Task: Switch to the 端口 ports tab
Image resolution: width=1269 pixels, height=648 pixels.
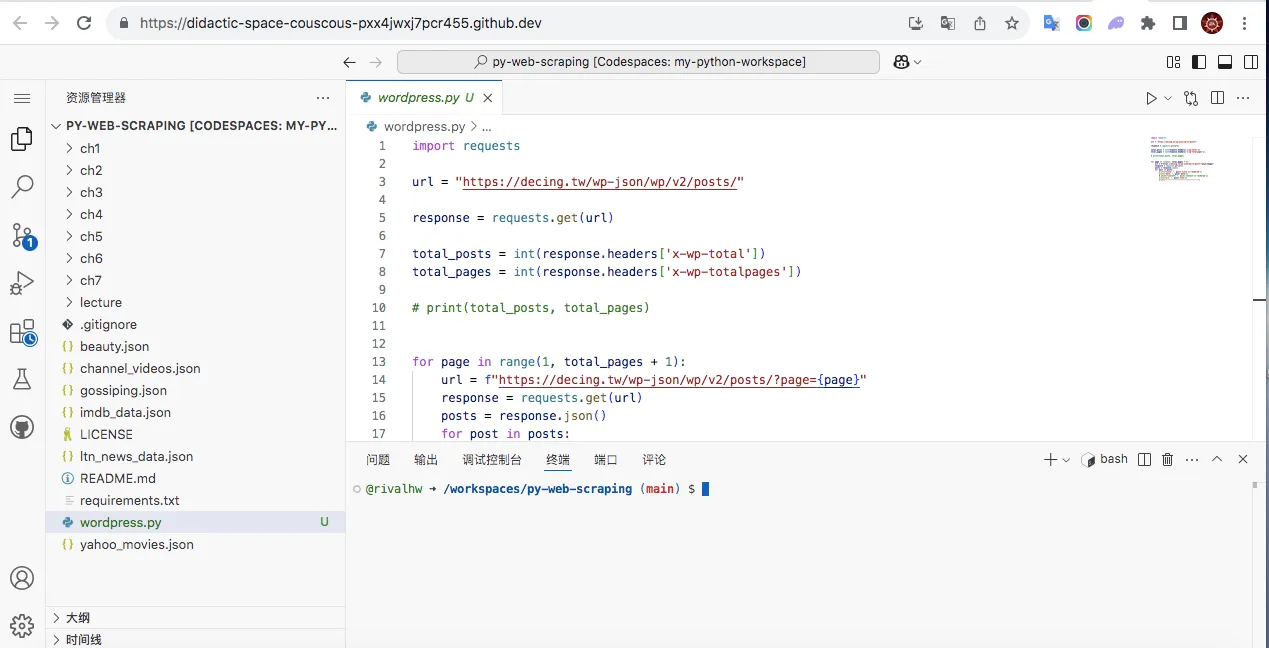Action: click(x=606, y=460)
